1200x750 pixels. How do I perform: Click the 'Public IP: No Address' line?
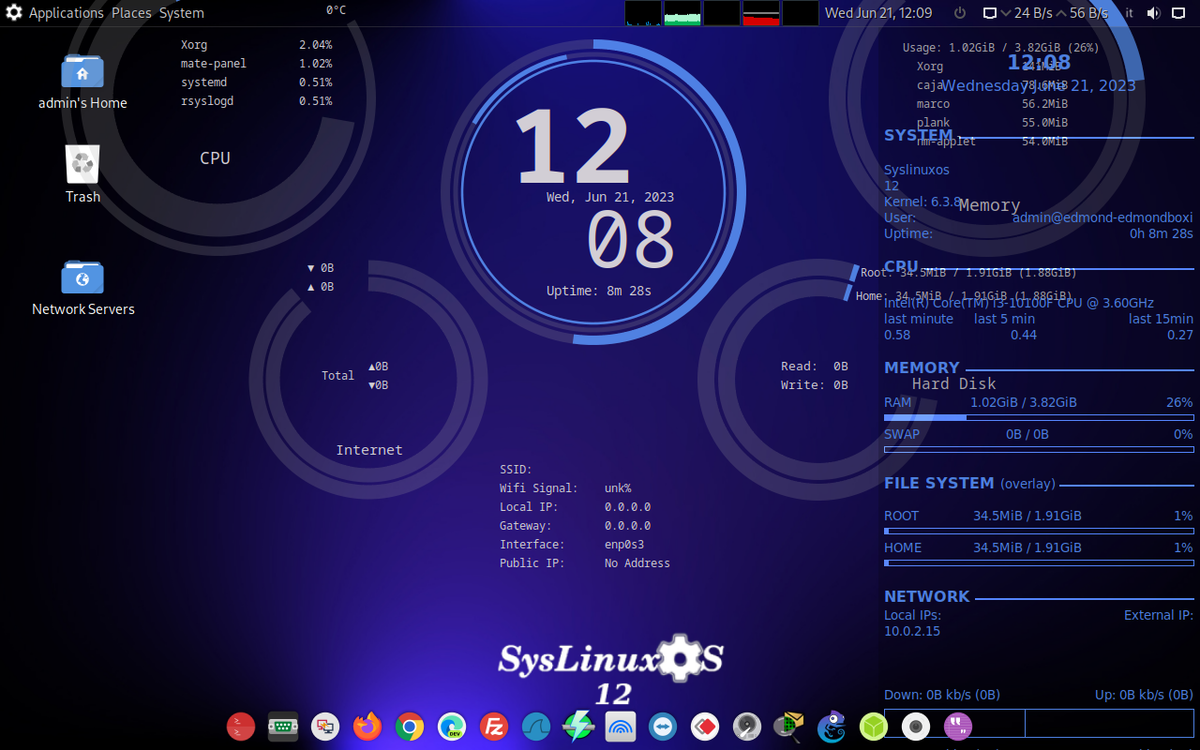click(585, 563)
